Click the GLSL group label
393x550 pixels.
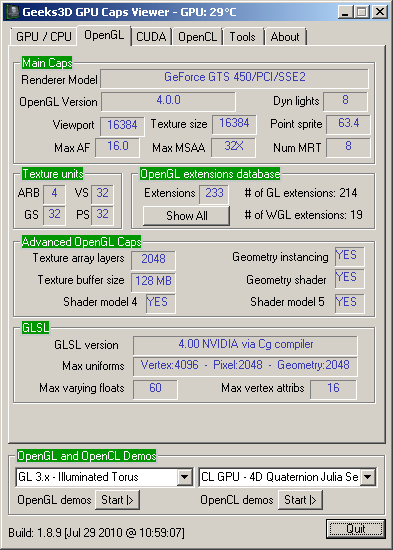pyautogui.click(x=35, y=328)
